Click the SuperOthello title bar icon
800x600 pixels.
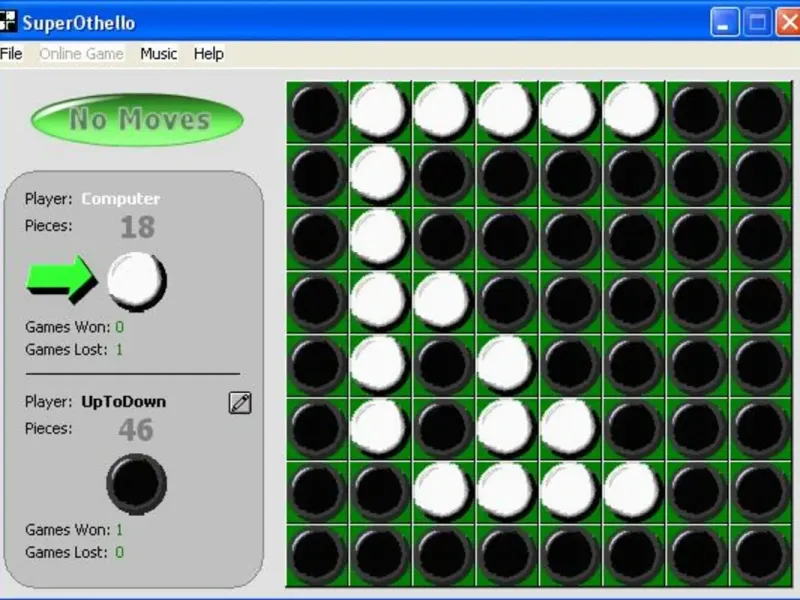point(8,22)
